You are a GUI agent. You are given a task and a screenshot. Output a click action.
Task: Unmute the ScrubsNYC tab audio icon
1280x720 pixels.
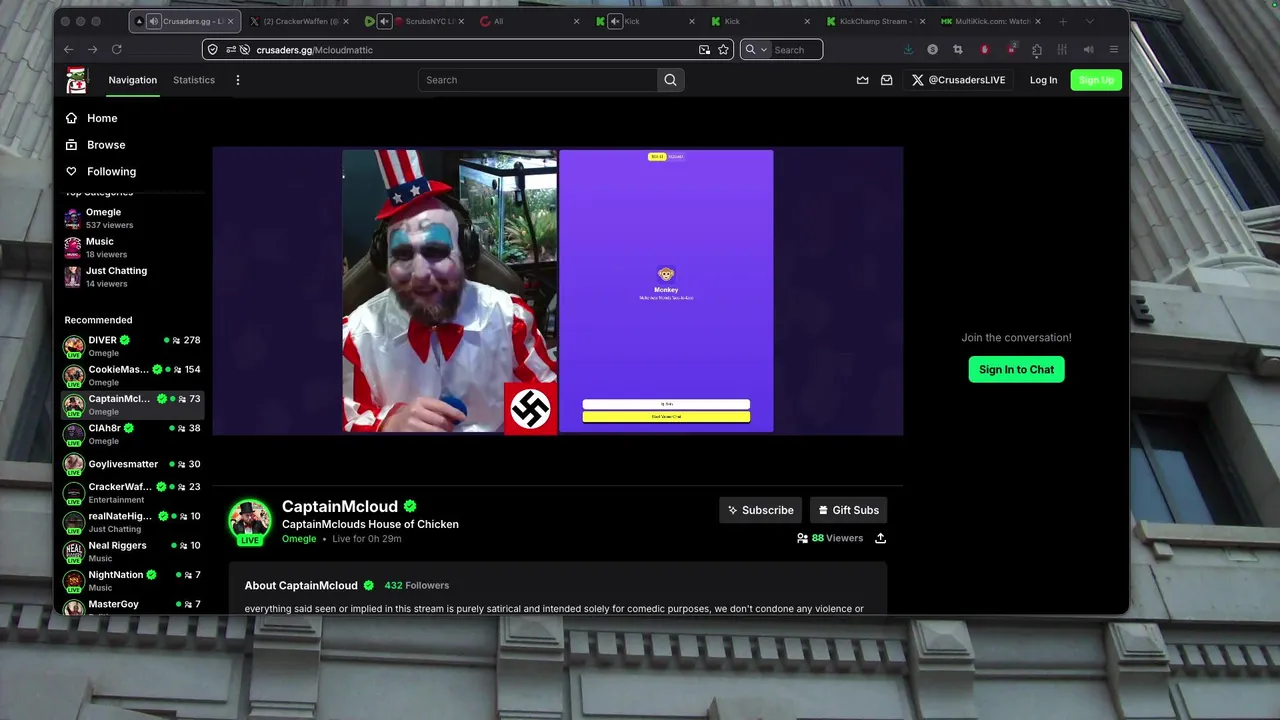click(384, 21)
